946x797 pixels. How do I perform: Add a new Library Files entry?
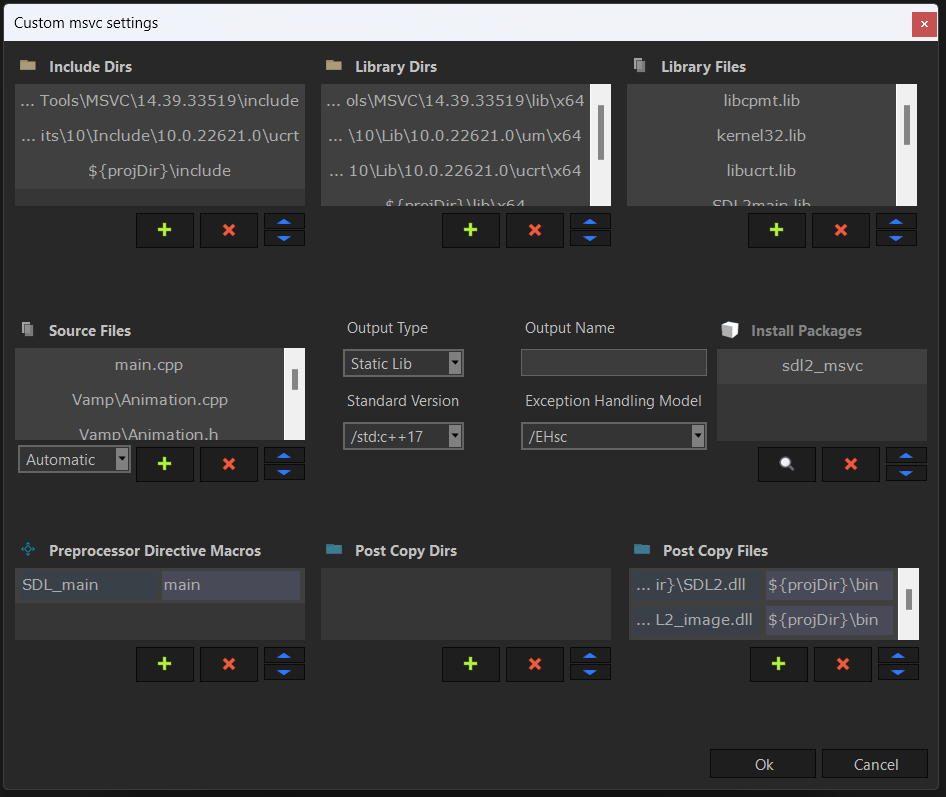[x=777, y=230]
